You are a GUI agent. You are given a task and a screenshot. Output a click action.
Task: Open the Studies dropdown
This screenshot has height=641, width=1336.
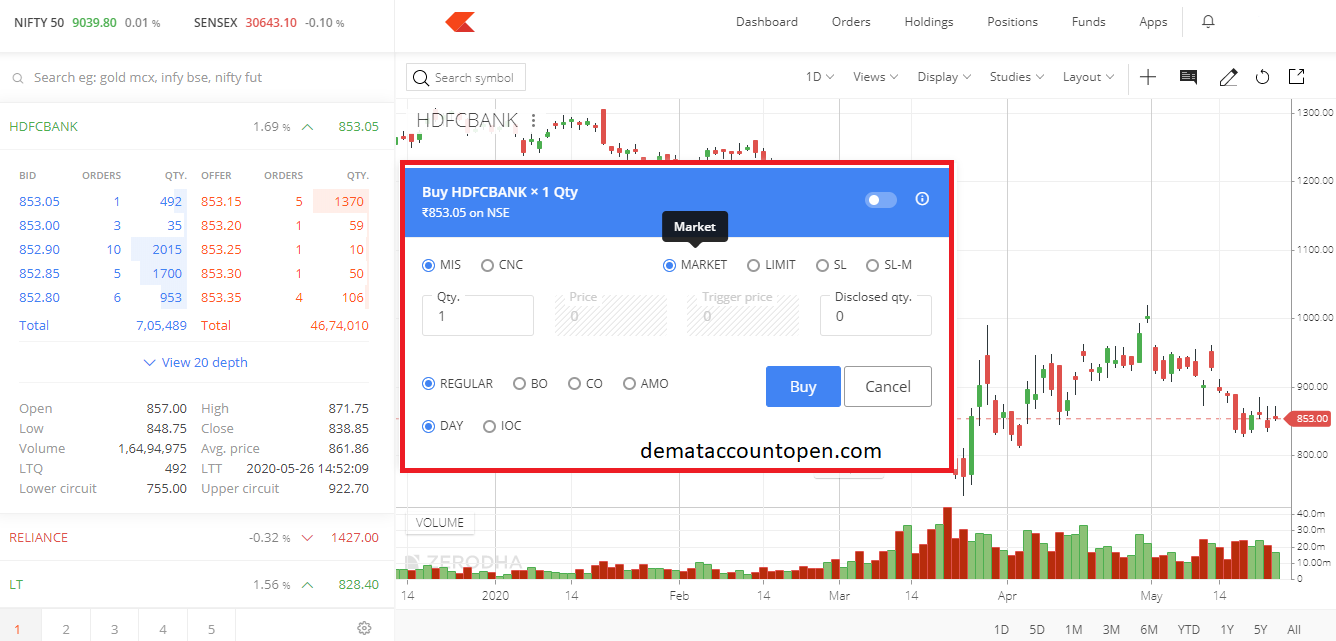(x=1017, y=77)
